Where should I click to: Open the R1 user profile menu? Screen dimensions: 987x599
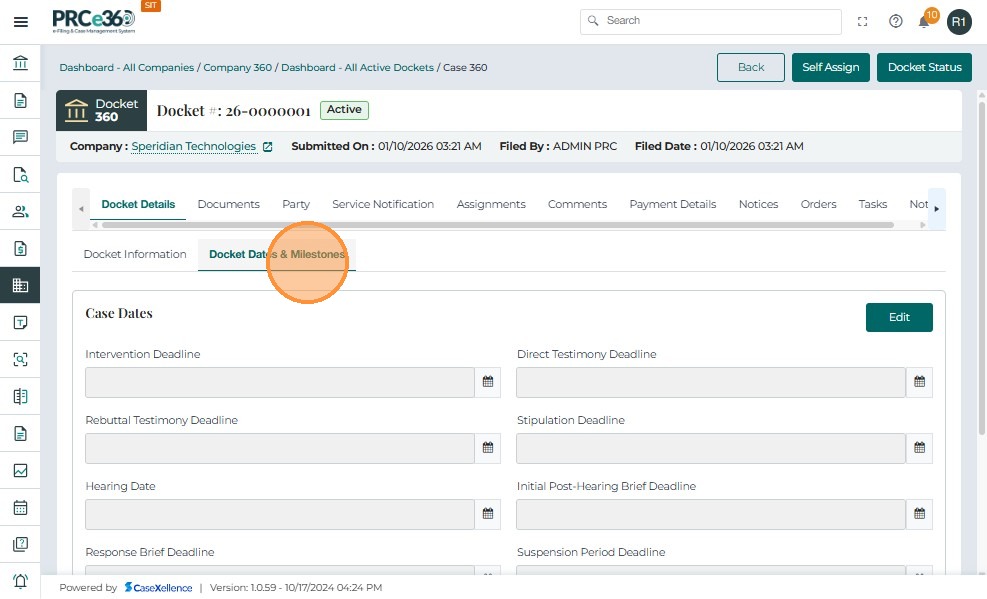click(x=958, y=21)
